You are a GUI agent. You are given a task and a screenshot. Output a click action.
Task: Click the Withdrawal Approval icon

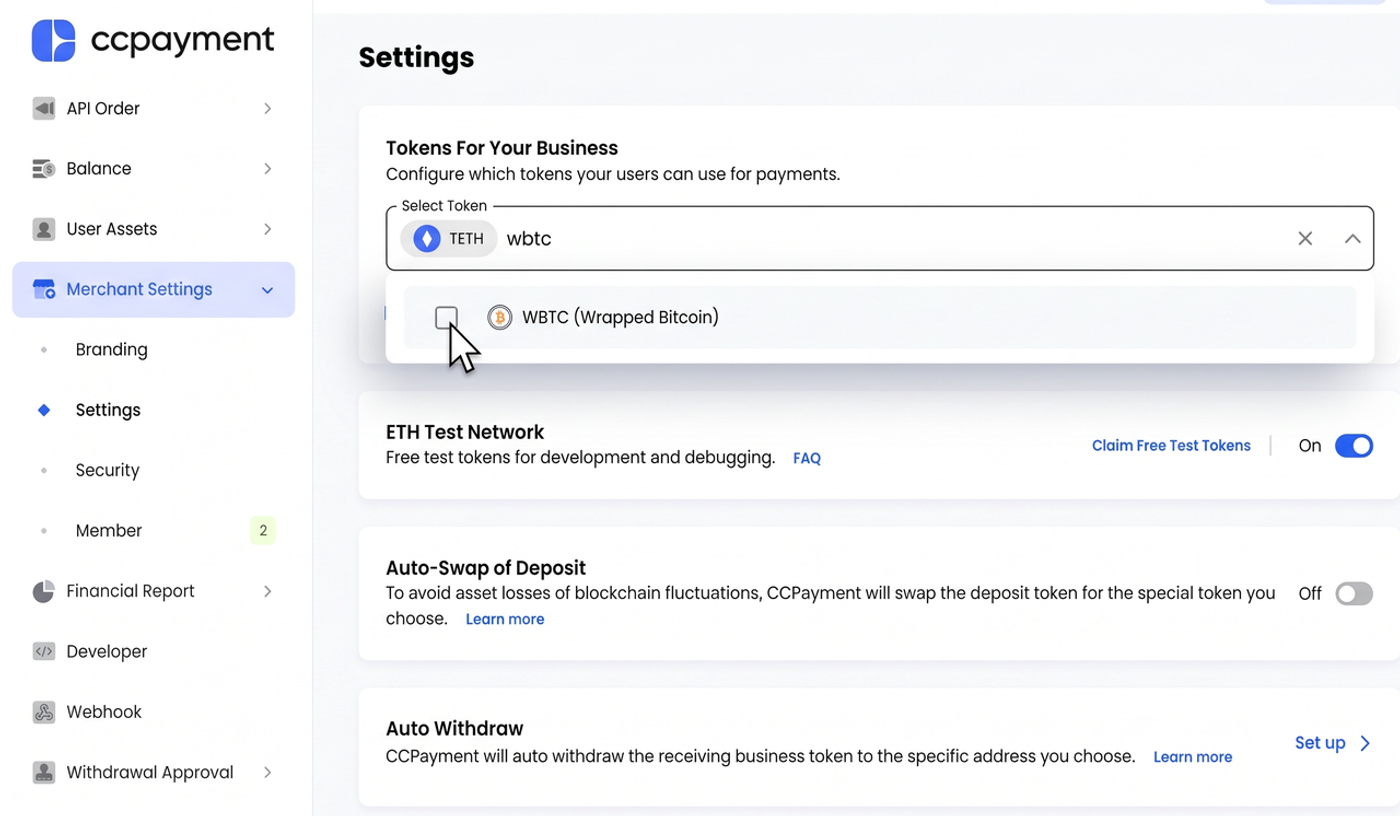(x=44, y=772)
